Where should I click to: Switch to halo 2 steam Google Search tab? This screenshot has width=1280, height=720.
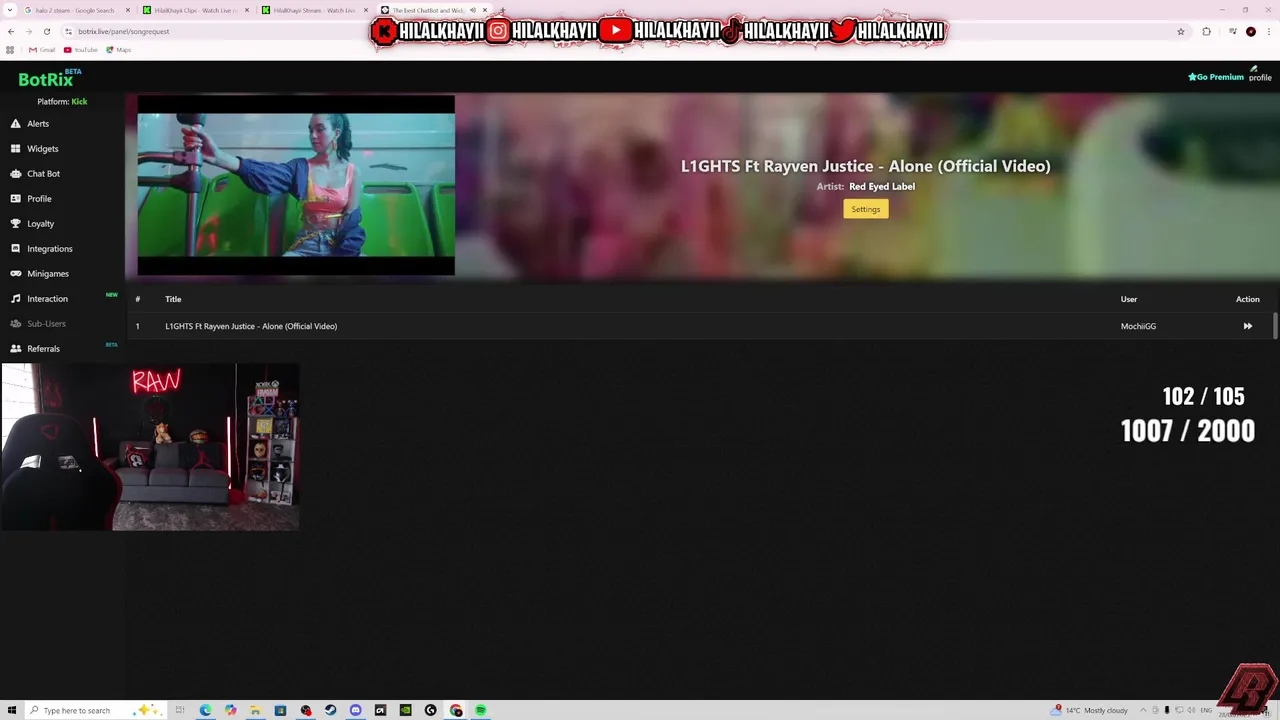point(76,10)
